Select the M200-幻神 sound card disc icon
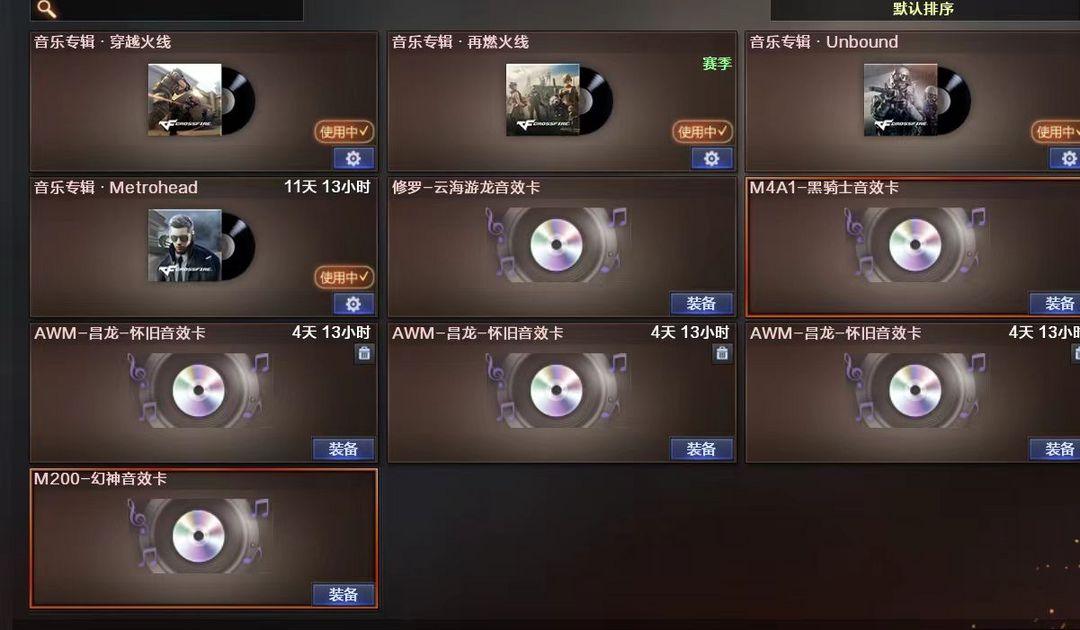 click(199, 536)
